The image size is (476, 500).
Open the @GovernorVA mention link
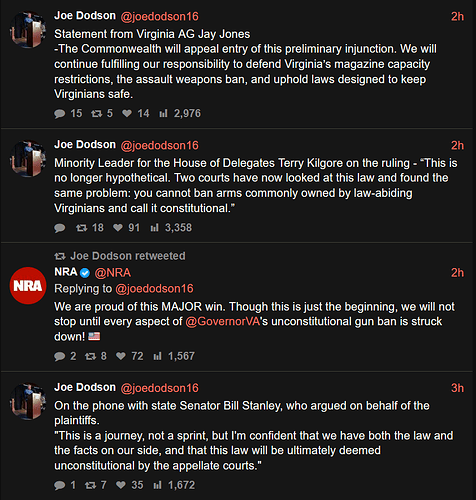(222, 321)
